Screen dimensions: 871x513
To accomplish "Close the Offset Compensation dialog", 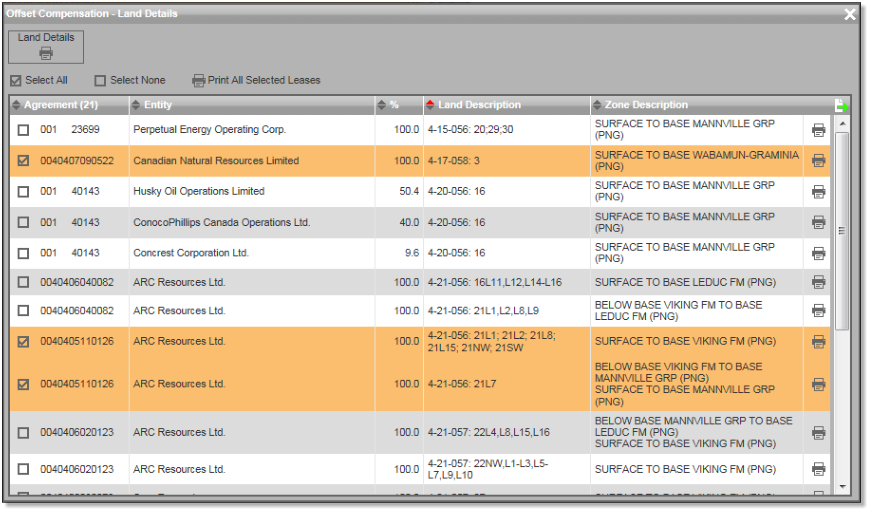I will click(x=850, y=14).
